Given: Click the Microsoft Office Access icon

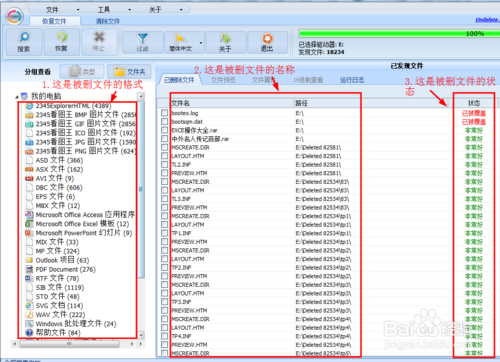Looking at the screenshot, I should (x=30, y=214).
